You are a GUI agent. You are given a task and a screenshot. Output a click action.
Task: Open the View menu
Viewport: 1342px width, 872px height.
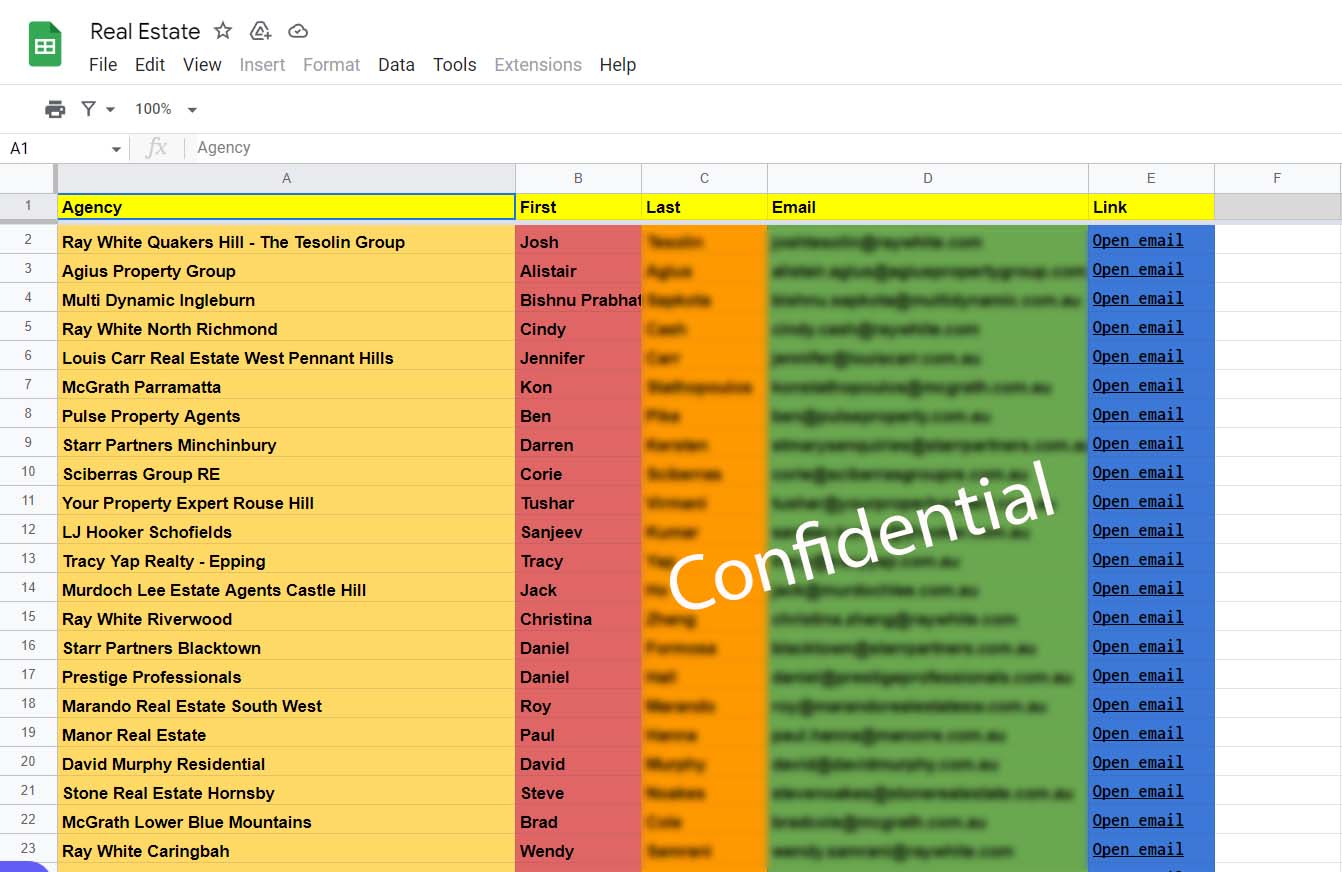(x=202, y=65)
